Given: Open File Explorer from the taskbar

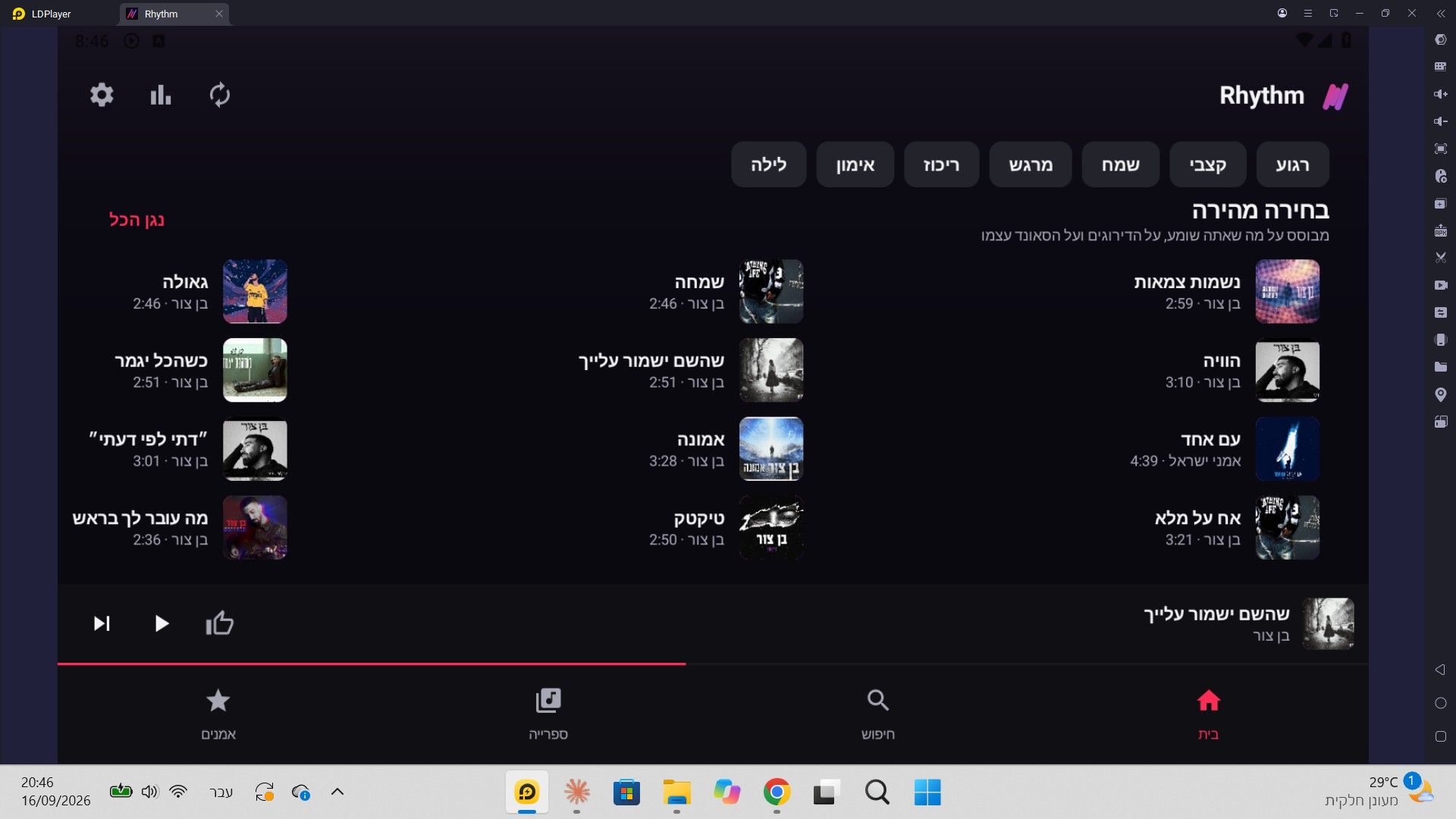Looking at the screenshot, I should coord(676,792).
